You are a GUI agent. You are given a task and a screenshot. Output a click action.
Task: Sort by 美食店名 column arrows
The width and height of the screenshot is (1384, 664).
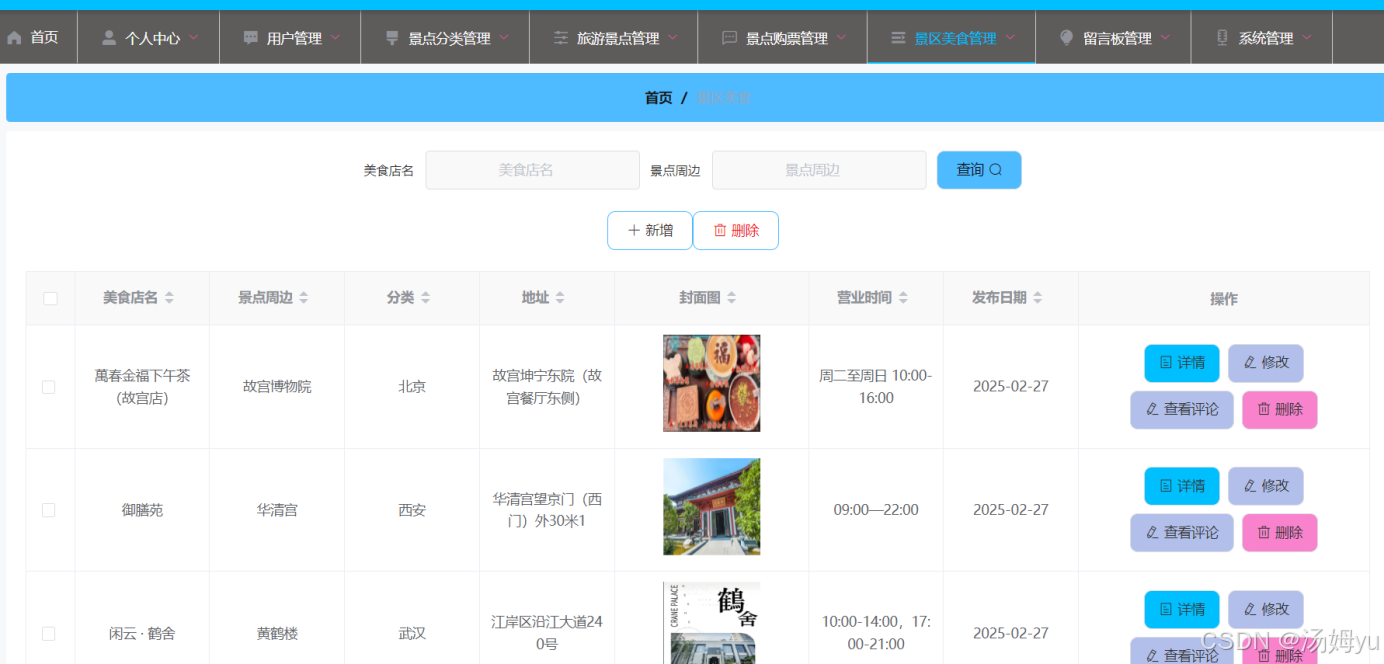tap(169, 298)
